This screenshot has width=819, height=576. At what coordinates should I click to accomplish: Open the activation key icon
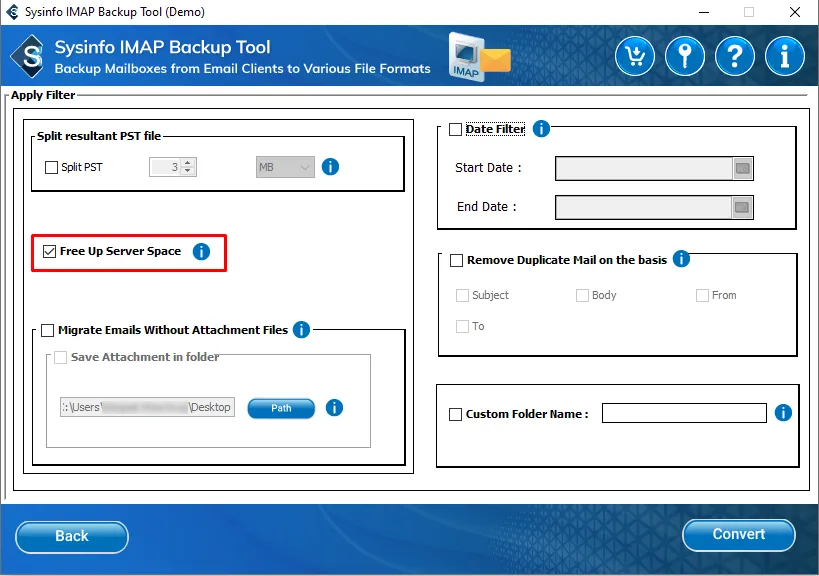[685, 56]
